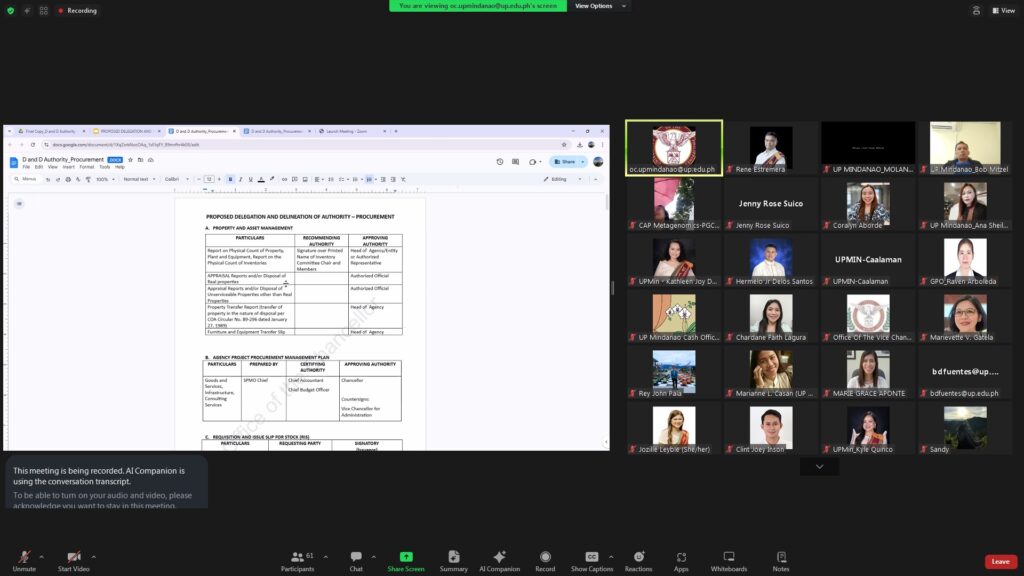This screenshot has width=1024, height=576.
Task: Open the View menu in Google Docs
Action: click(53, 167)
